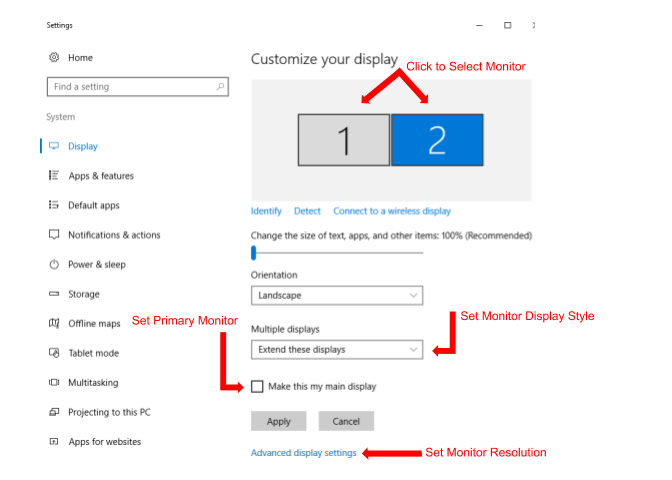Select the Display monitor icon in sidebar
Screen dimensions: 672x480
click(54, 146)
